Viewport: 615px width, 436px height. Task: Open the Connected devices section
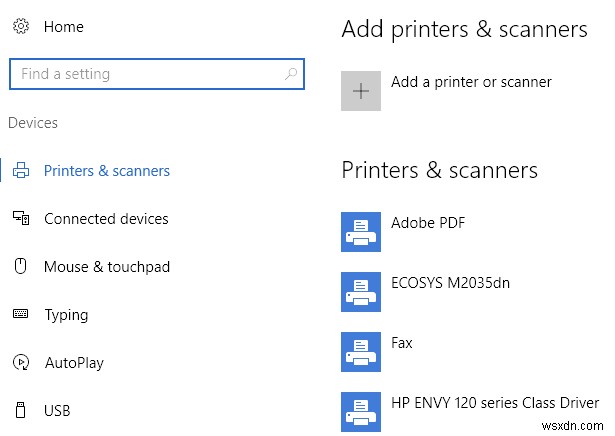pyautogui.click(x=106, y=219)
